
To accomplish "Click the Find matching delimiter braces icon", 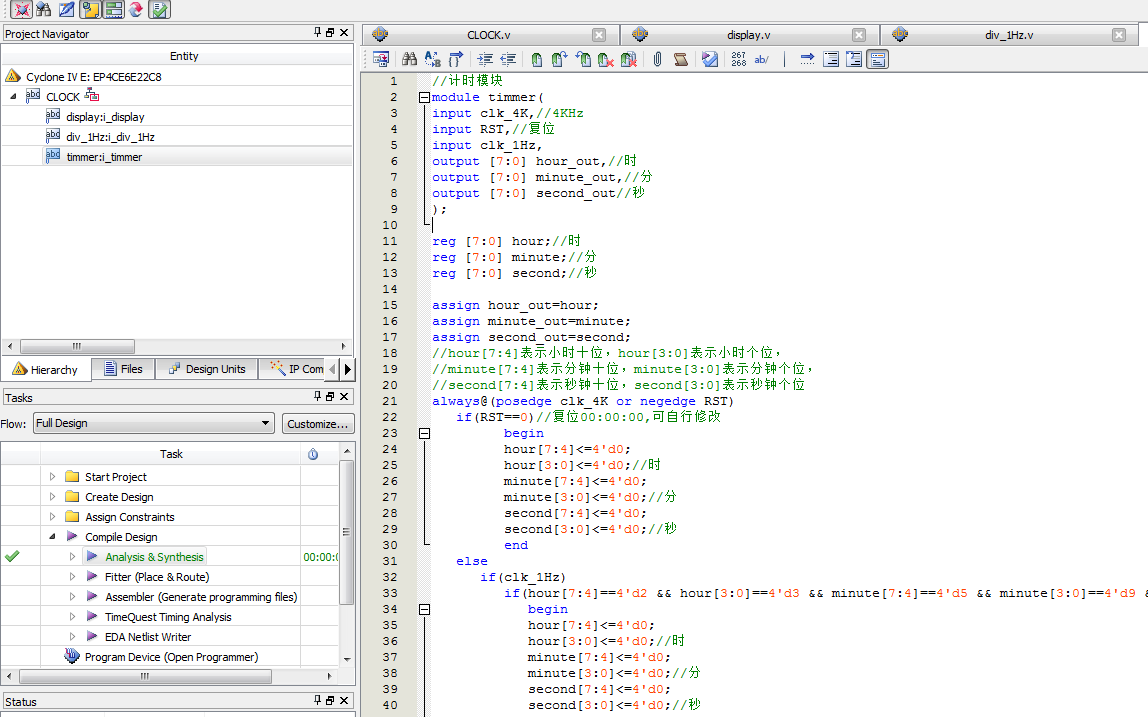I will 455,59.
